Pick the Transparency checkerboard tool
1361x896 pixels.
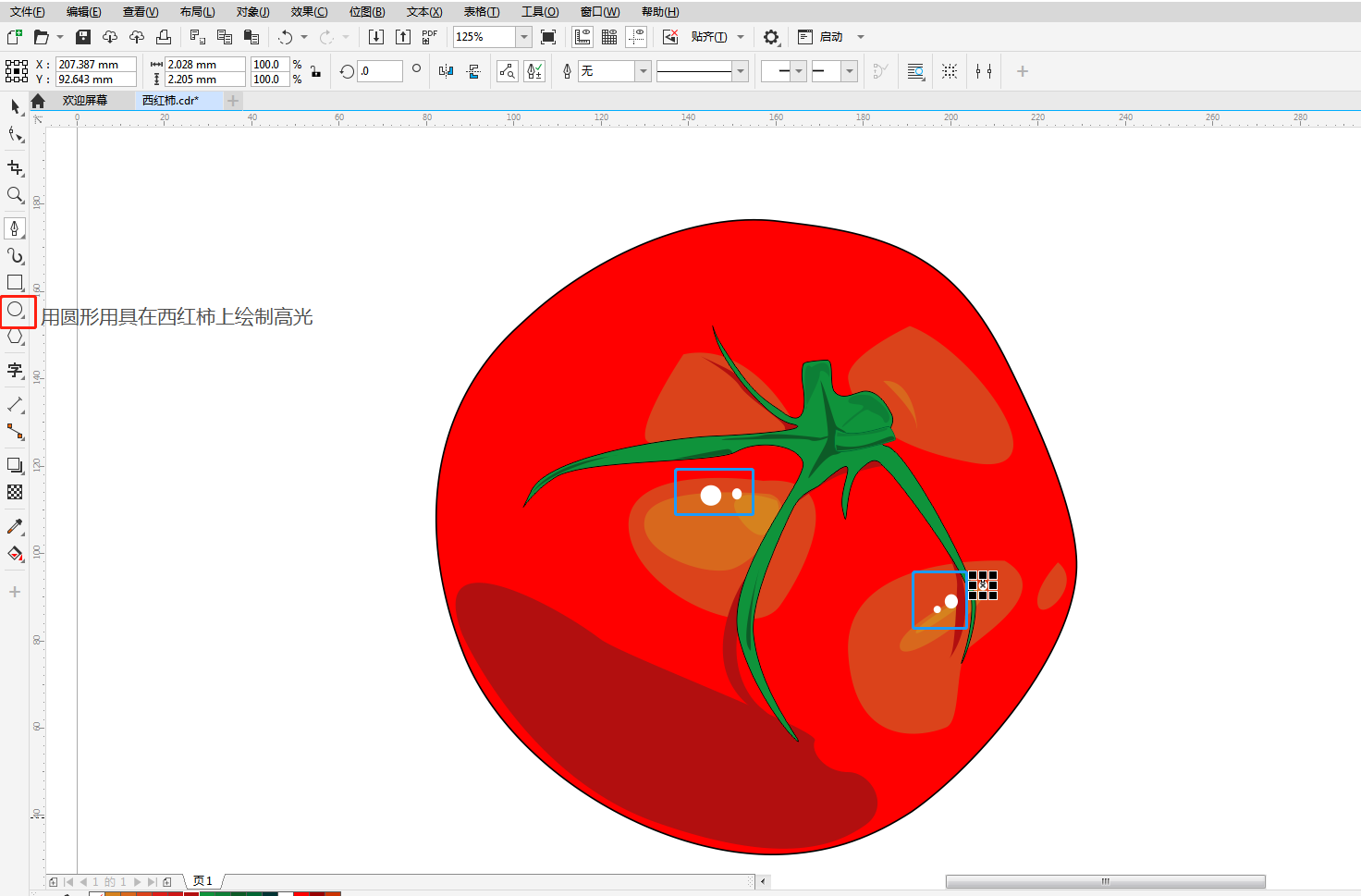[x=15, y=492]
